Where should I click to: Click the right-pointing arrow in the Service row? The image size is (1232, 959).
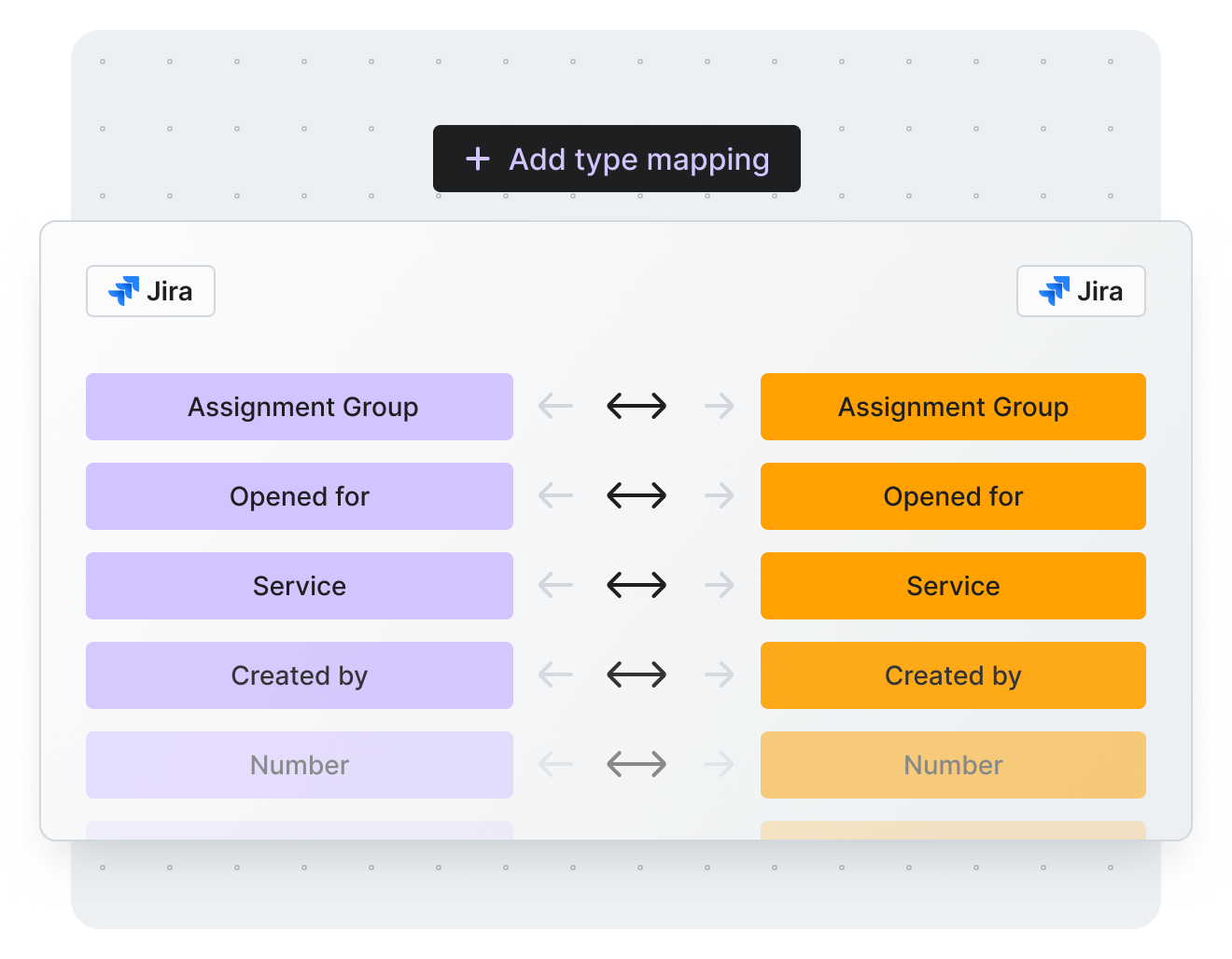pyautogui.click(x=719, y=586)
